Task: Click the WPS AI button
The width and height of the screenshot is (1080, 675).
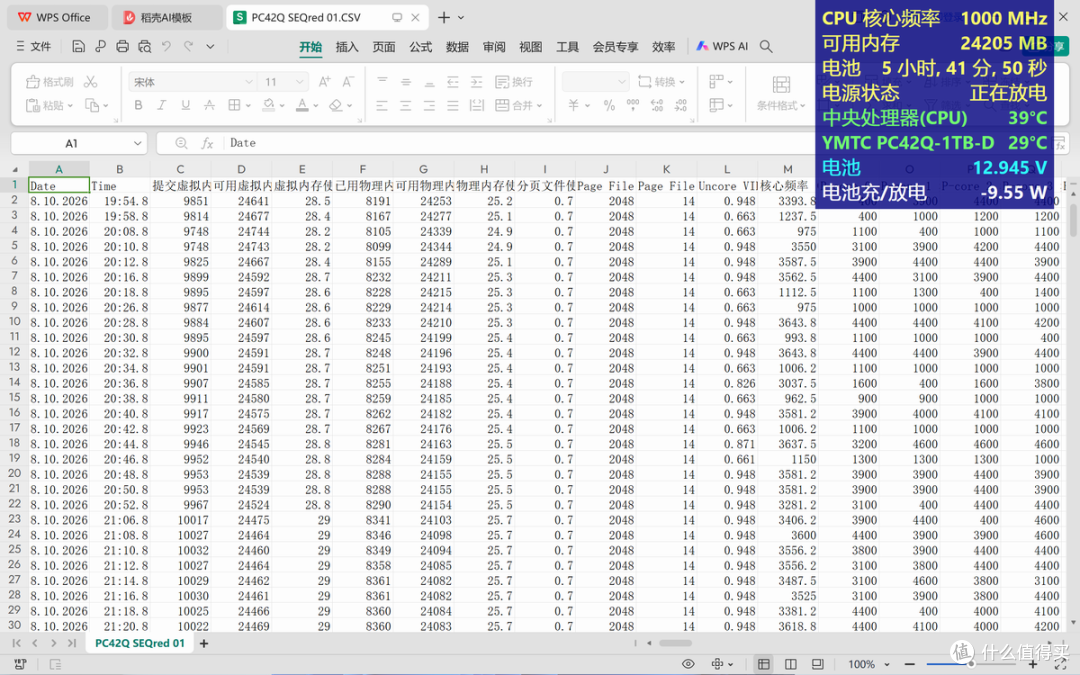Action: point(722,46)
